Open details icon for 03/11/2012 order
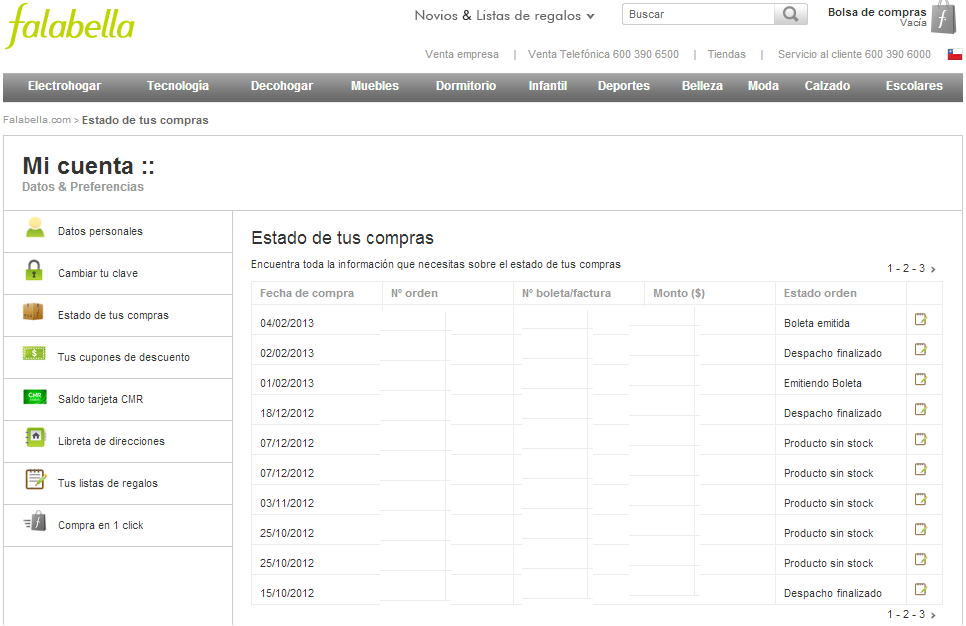This screenshot has width=966, height=626. (920, 499)
